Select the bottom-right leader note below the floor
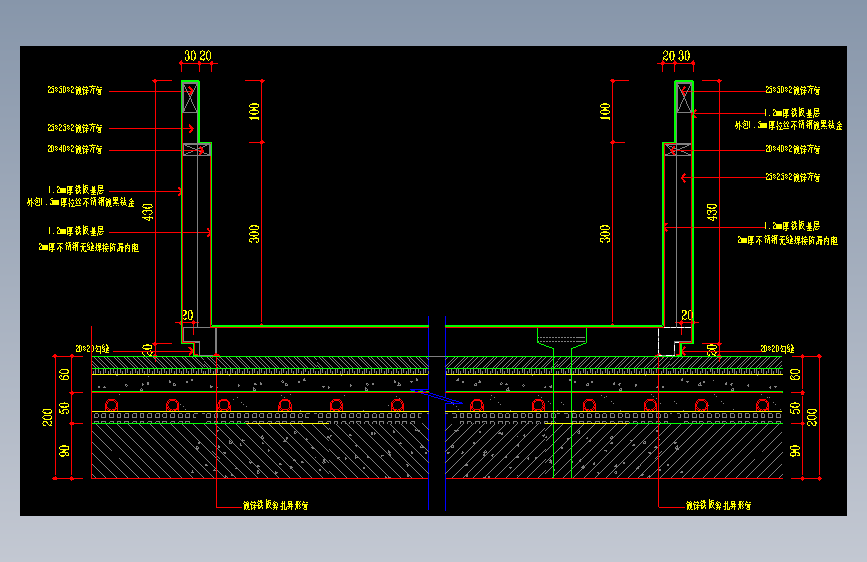 coord(718,505)
